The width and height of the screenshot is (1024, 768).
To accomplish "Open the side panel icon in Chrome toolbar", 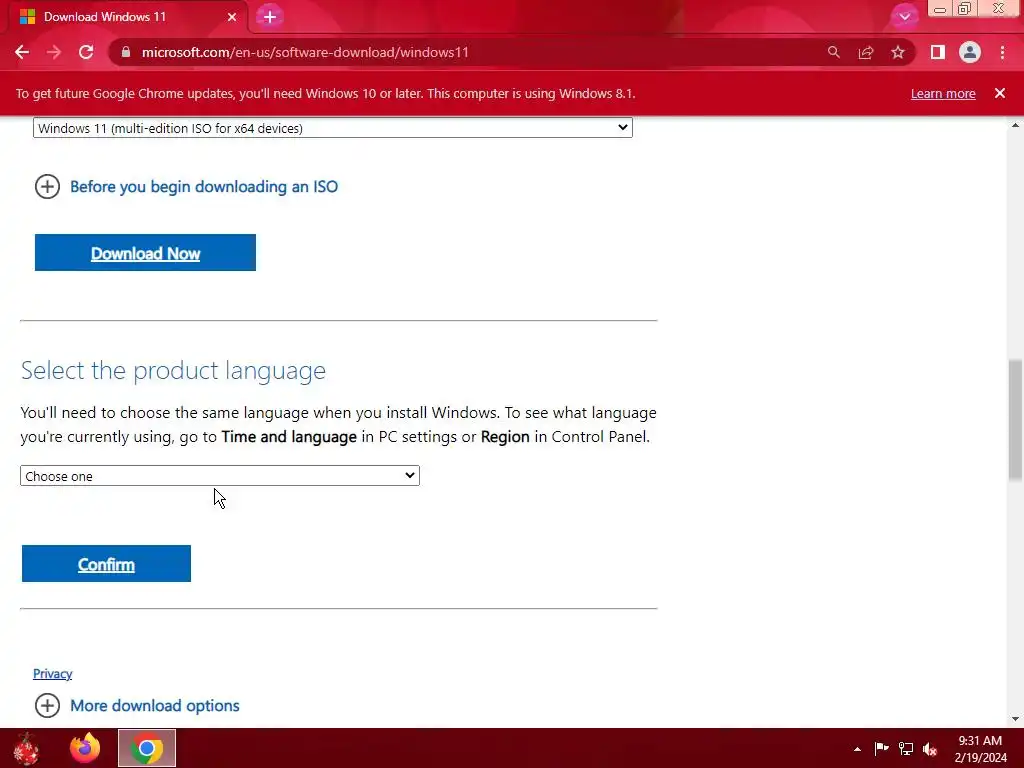I will click(937, 52).
